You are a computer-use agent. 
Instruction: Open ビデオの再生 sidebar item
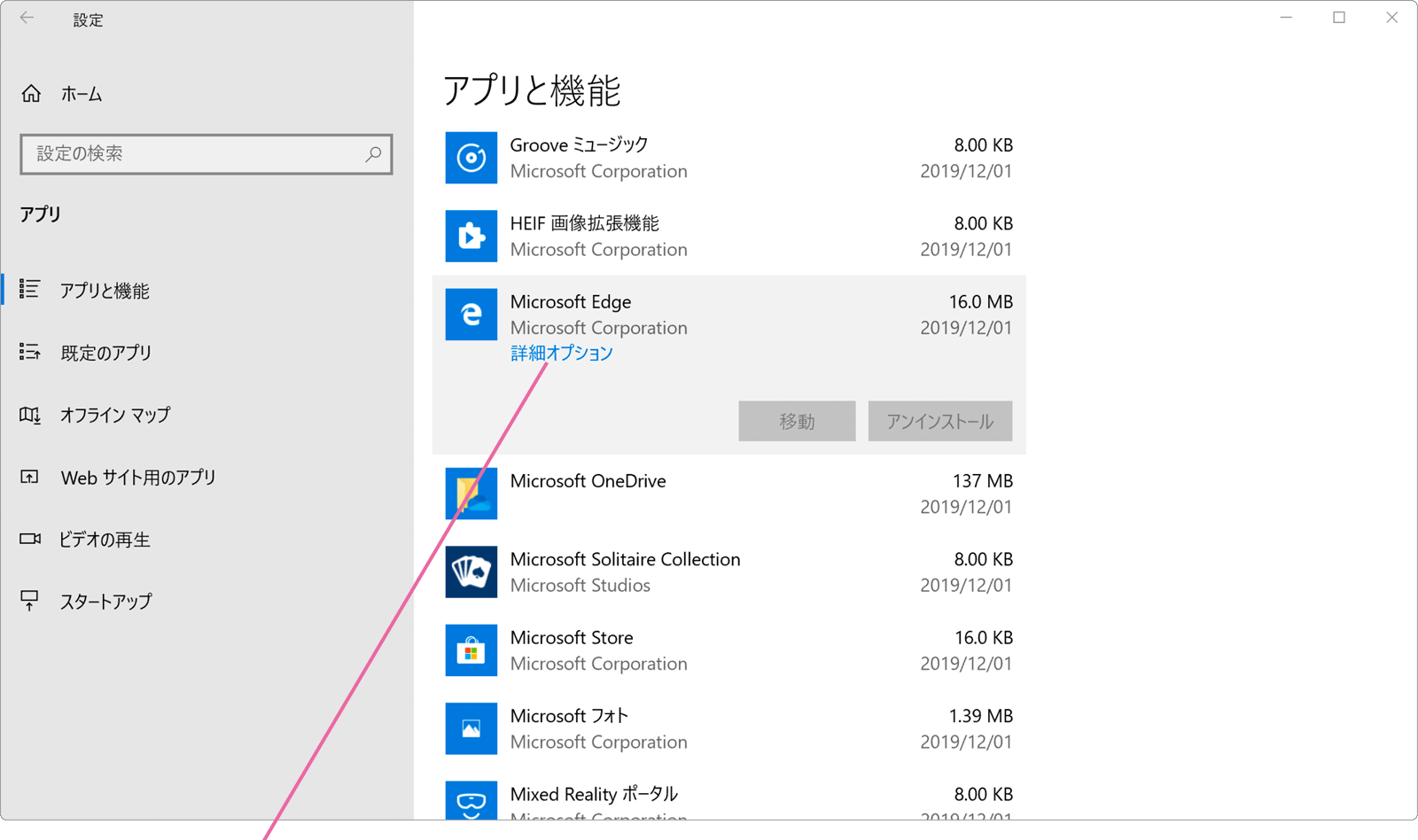click(105, 540)
